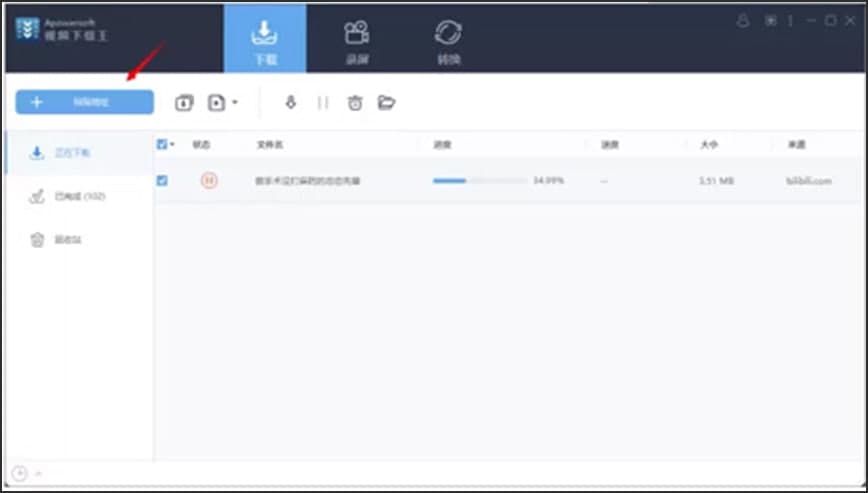Open the alarm clock schedule icon
This screenshot has height=493, width=868.
pos(355,102)
